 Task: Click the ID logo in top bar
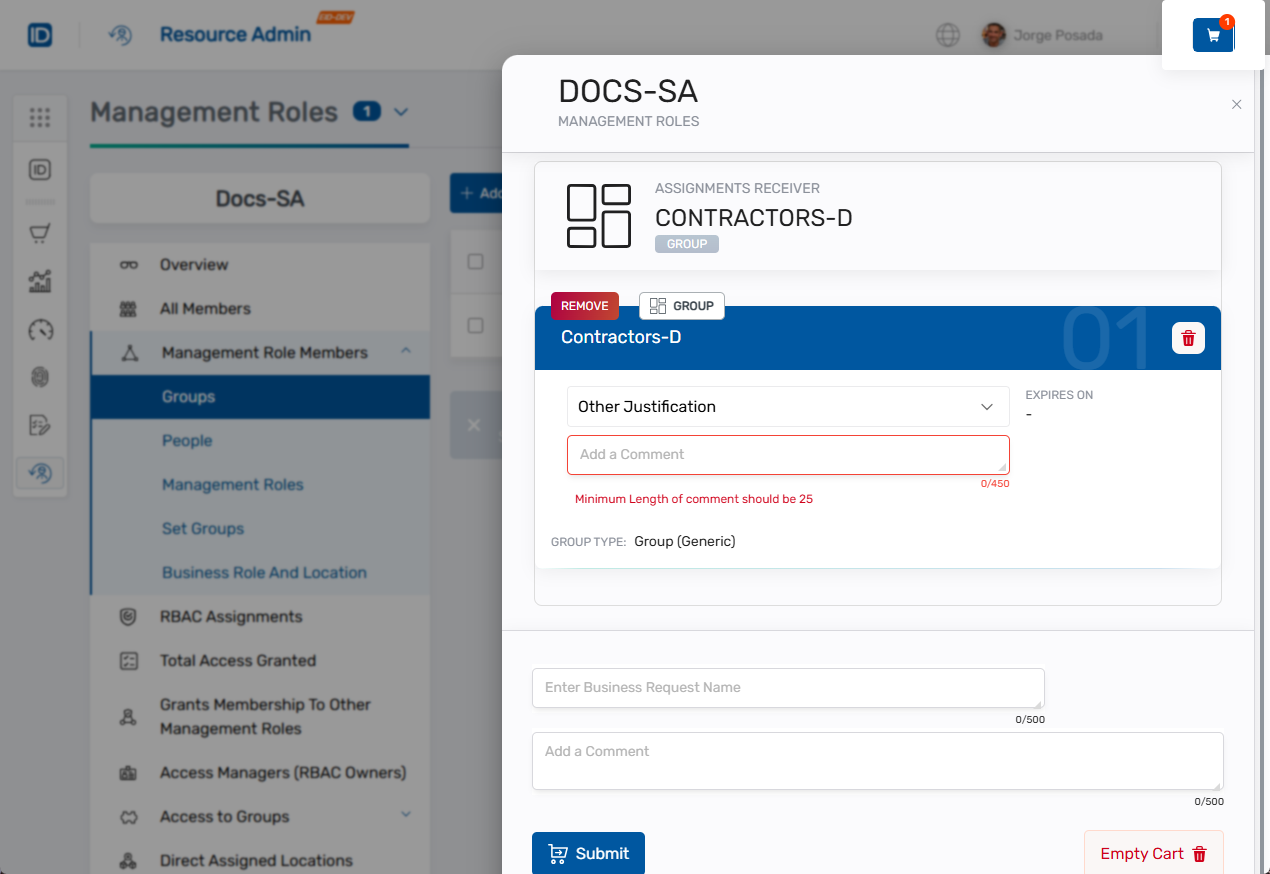tap(40, 35)
